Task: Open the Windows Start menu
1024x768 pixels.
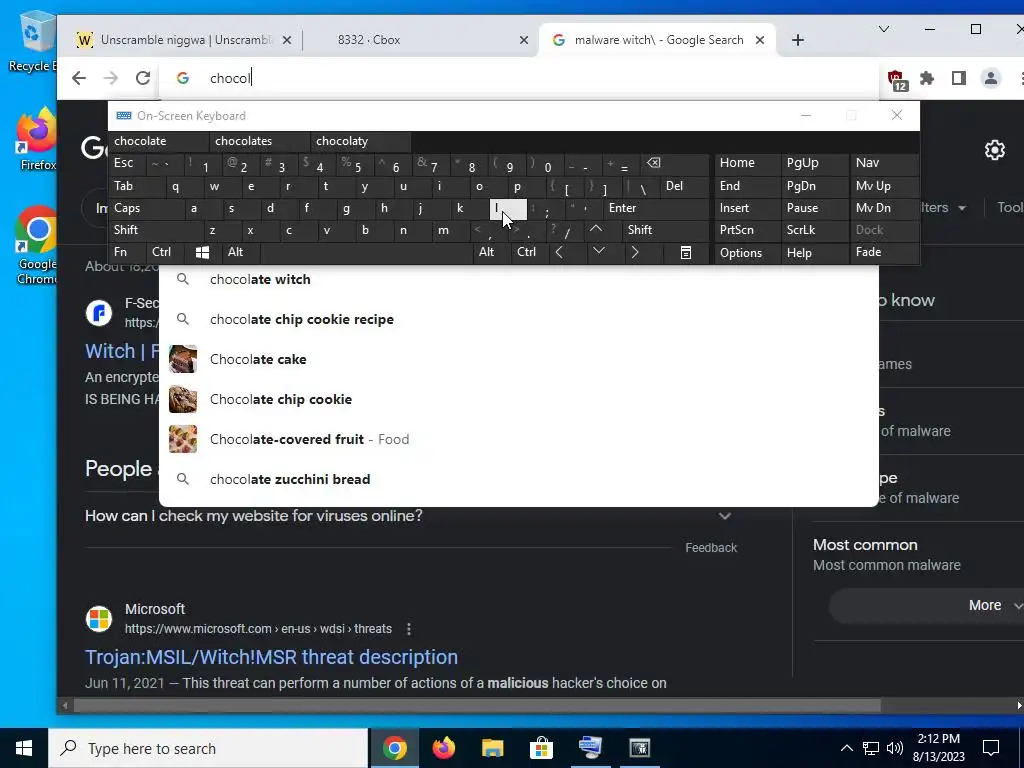Action: (x=24, y=748)
